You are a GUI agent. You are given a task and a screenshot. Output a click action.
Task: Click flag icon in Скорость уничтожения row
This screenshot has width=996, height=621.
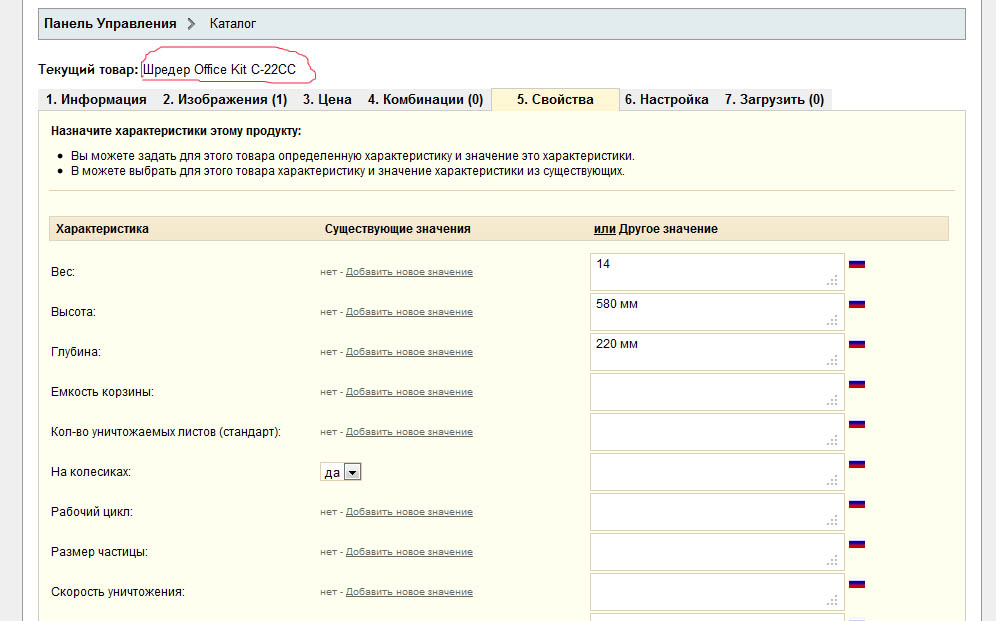pyautogui.click(x=856, y=584)
